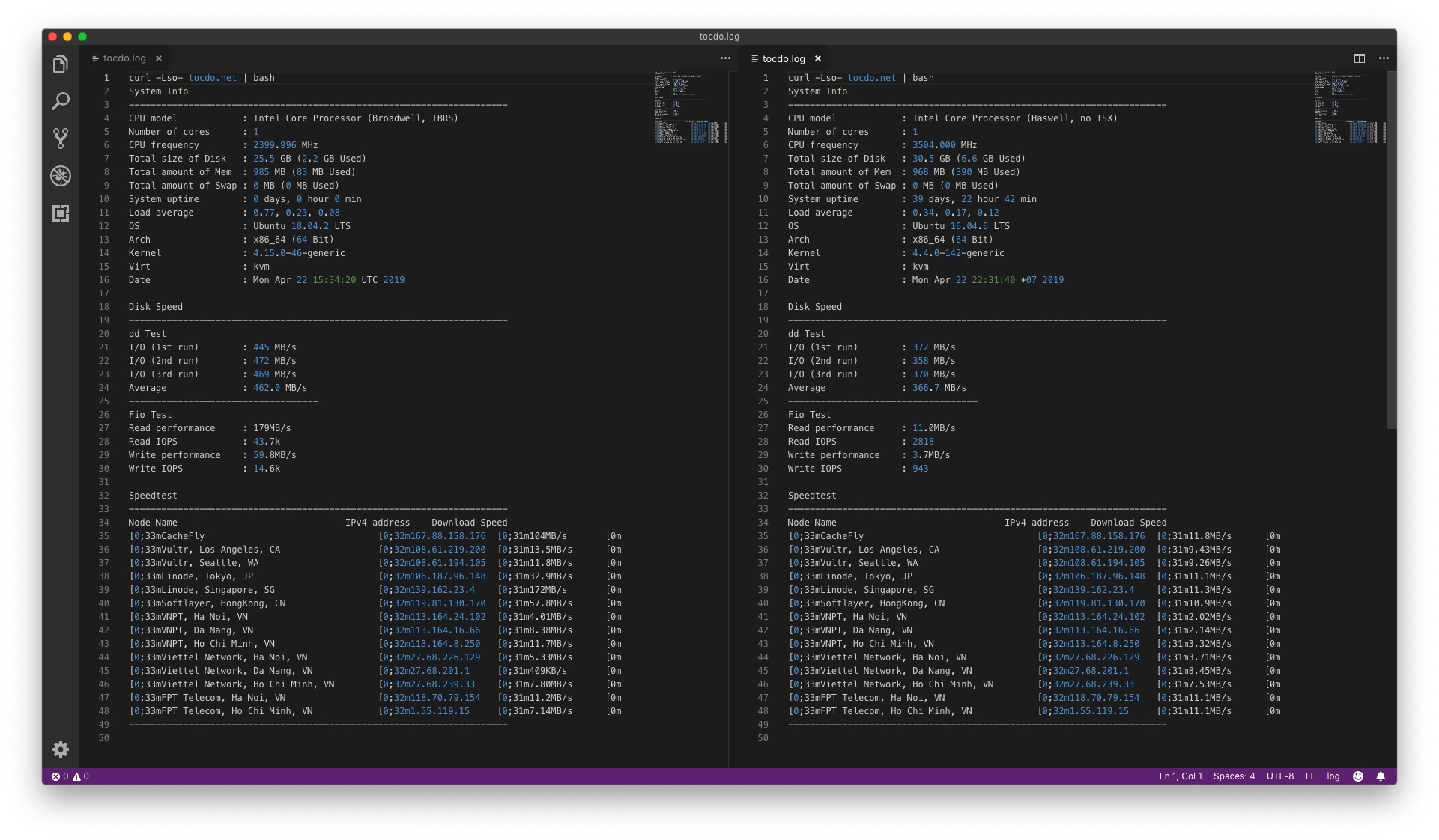Click 943 Write IOPS value
Viewport: 1439px width, 840px height.
(921, 469)
